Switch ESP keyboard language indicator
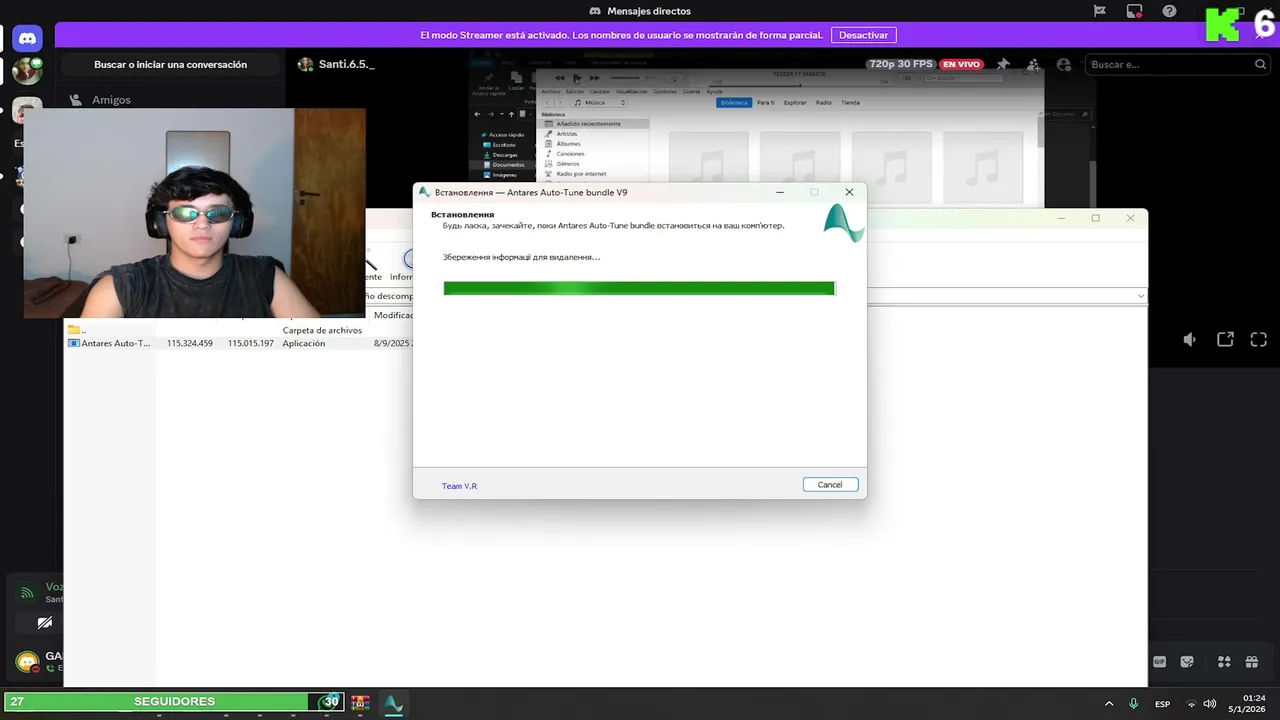The width and height of the screenshot is (1280, 720). point(1162,704)
